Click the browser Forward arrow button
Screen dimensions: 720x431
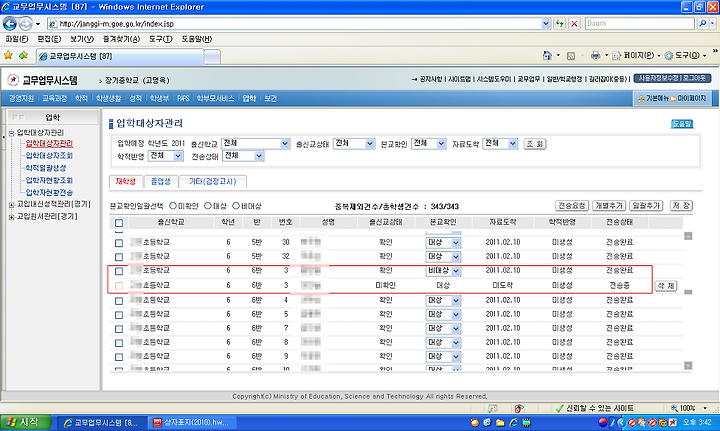click(x=26, y=23)
